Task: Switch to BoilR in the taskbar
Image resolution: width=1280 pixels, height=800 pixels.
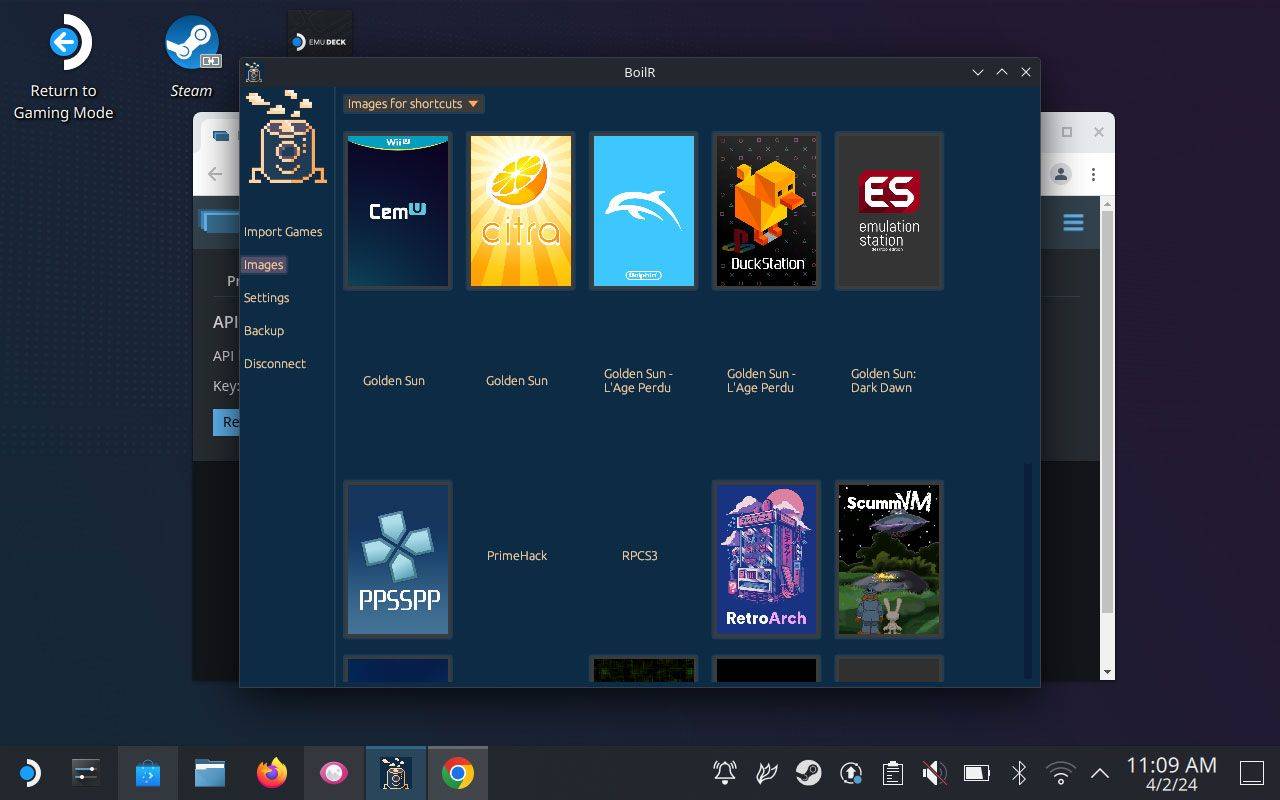Action: pyautogui.click(x=396, y=773)
